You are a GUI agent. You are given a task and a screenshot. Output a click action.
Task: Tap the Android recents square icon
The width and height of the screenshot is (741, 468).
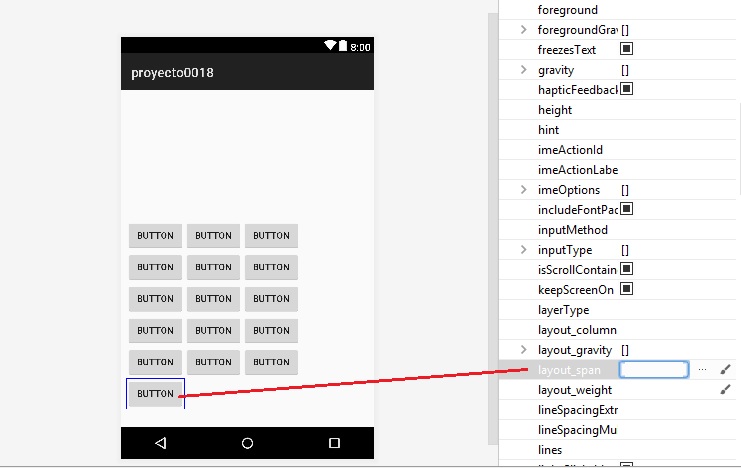tap(334, 443)
